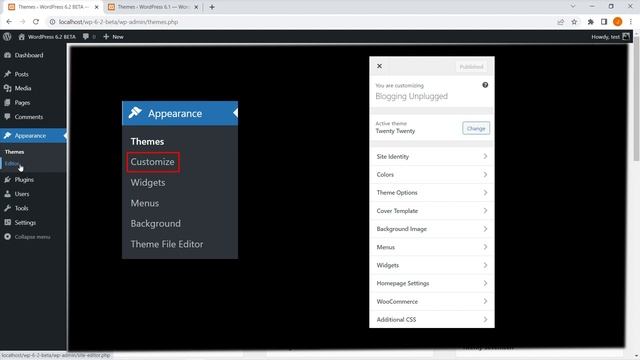Click Editor submenu under Appearance sidebar

(x=12, y=164)
